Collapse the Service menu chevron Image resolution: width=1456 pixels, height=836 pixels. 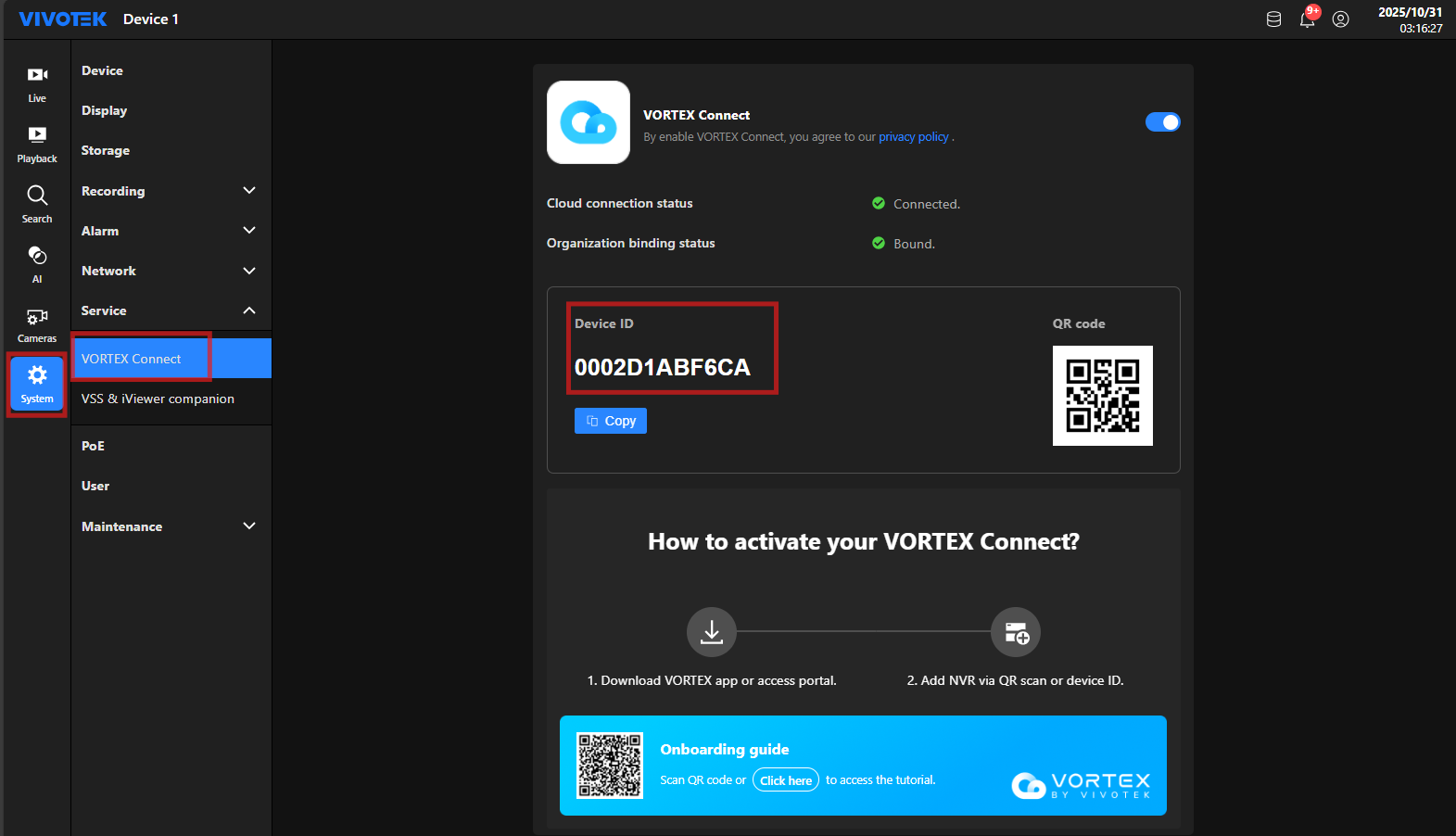pyautogui.click(x=249, y=310)
